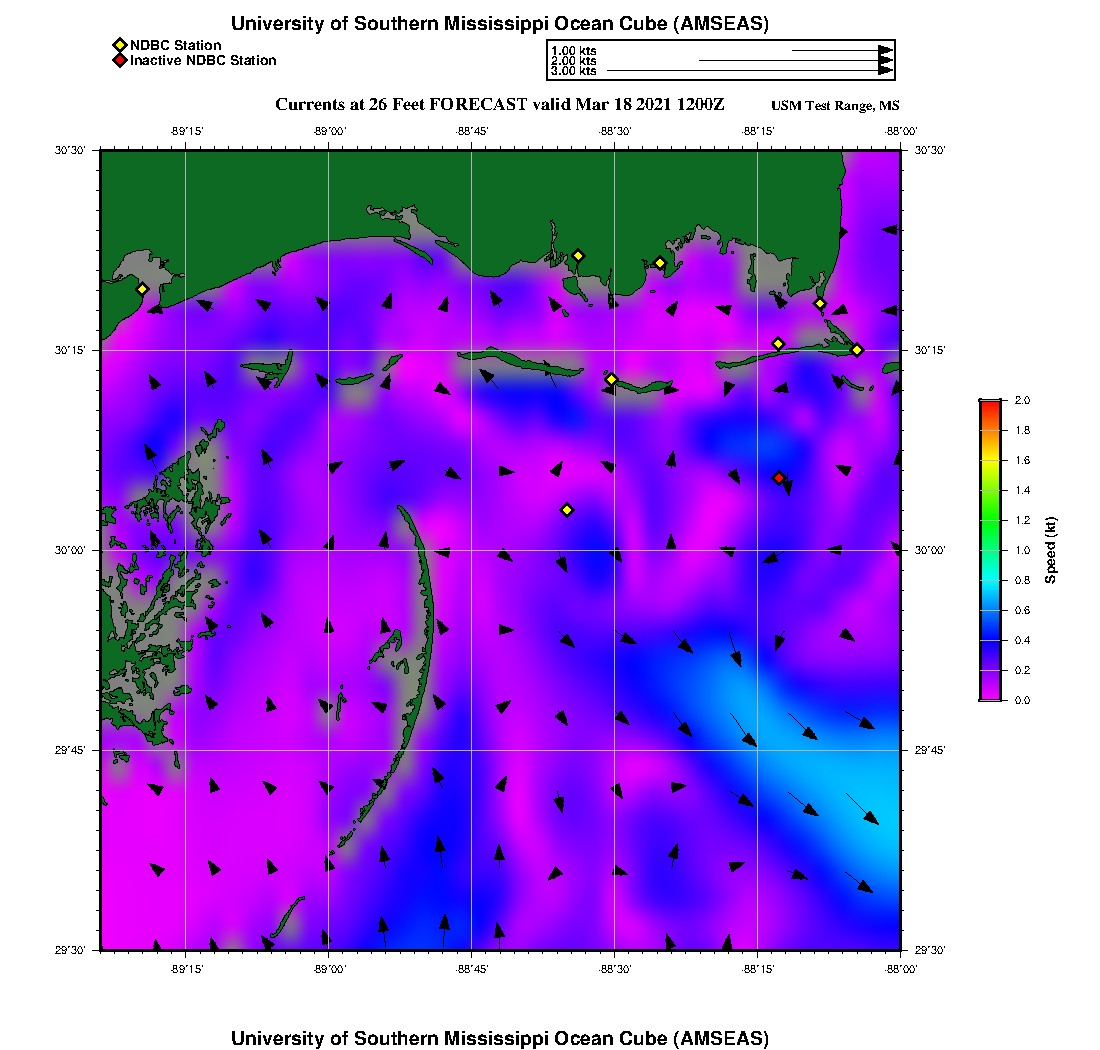Image resolution: width=1100 pixels, height=1050 pixels.
Task: Select the 1.00 kts reference arrow
Action: [842, 50]
